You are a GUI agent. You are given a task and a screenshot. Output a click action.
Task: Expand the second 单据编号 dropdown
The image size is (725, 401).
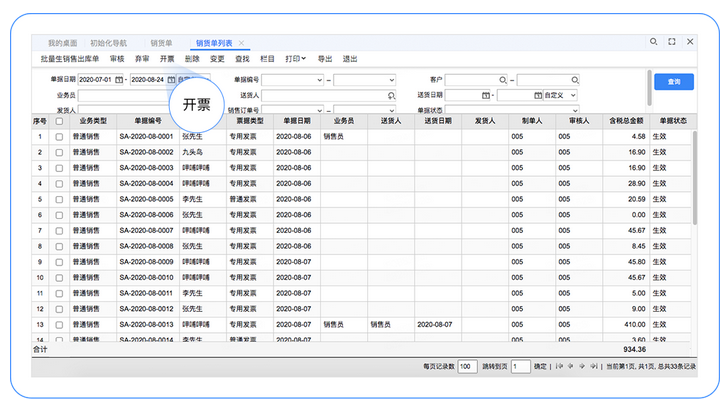coord(391,80)
